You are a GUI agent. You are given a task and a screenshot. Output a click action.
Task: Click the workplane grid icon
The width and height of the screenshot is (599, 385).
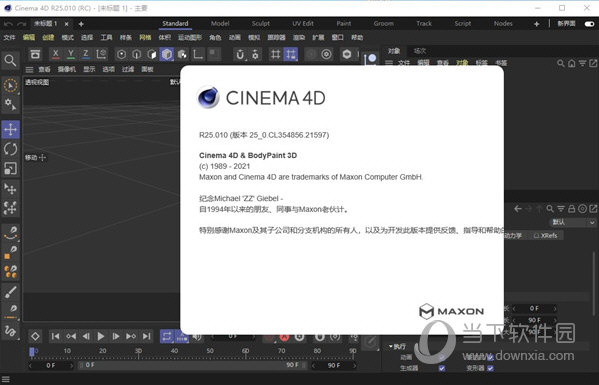pyautogui.click(x=275, y=55)
